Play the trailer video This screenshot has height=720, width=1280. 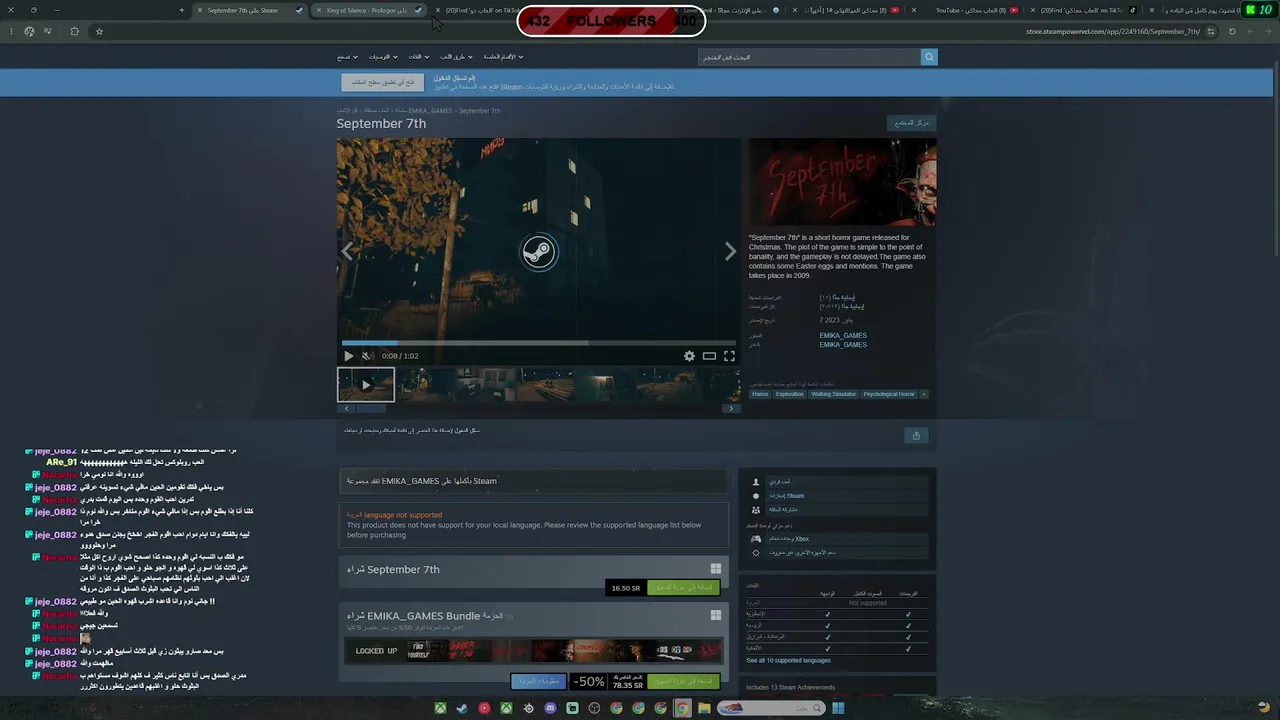(x=348, y=356)
